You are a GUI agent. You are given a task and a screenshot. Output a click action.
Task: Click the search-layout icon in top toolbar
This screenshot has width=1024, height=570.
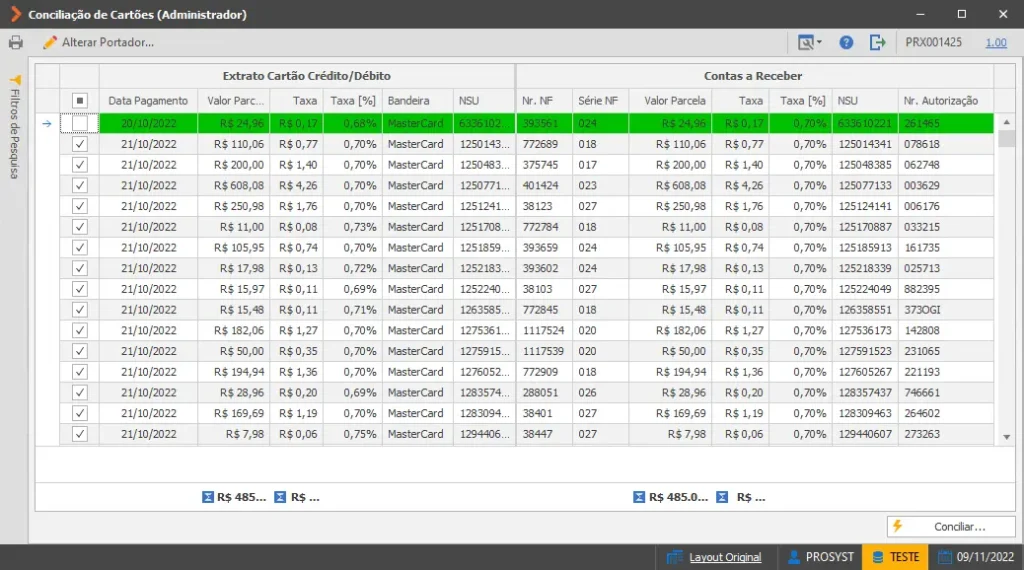806,42
